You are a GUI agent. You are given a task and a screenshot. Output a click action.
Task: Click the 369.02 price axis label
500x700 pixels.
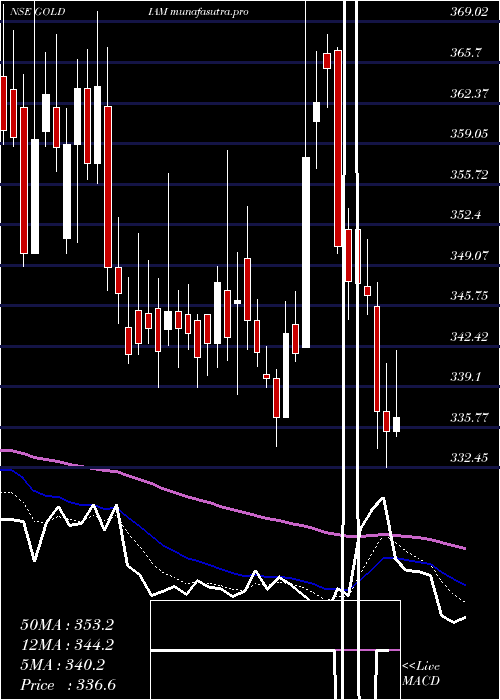[469, 12]
